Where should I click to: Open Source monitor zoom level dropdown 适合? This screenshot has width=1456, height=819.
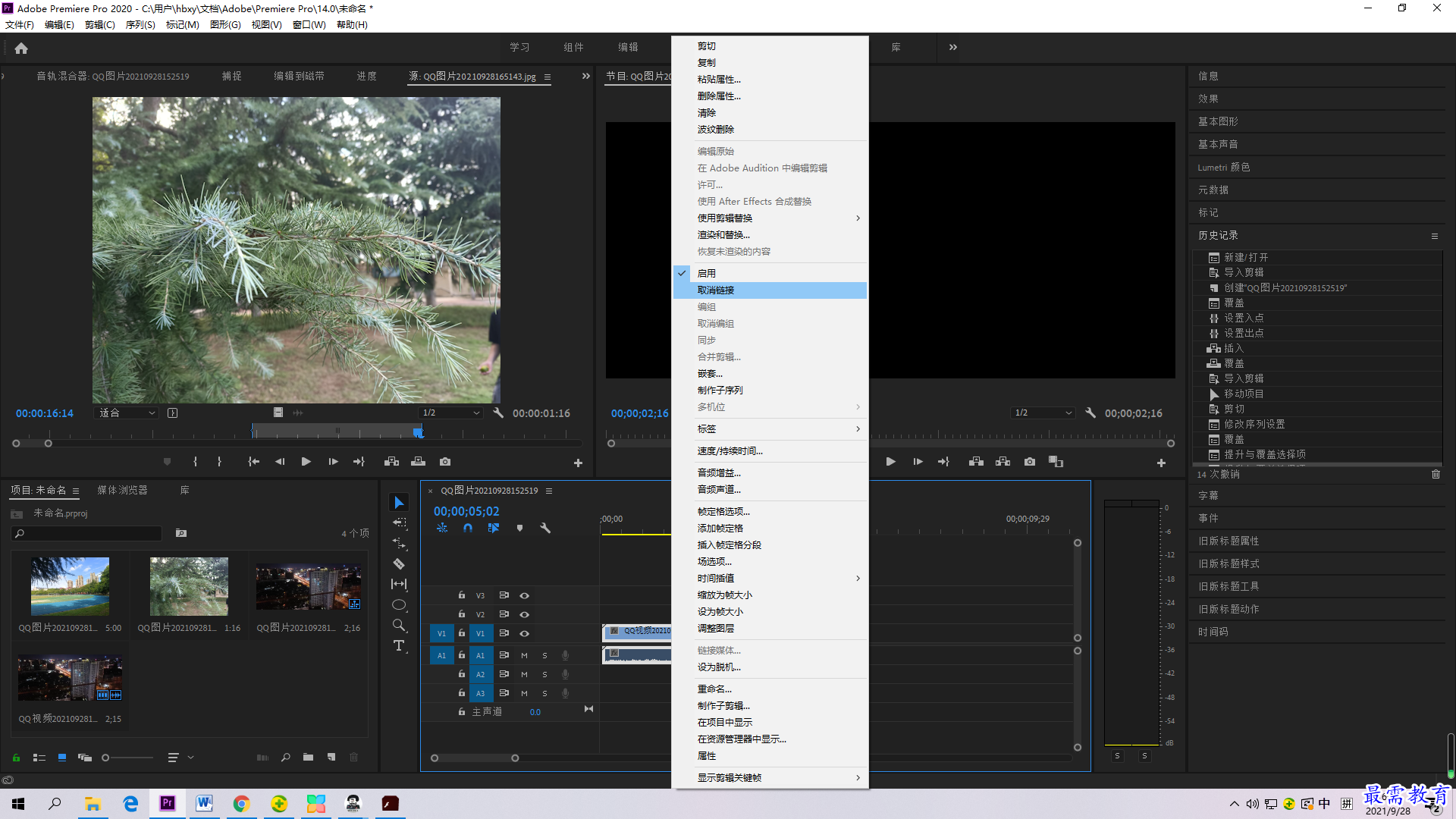127,413
